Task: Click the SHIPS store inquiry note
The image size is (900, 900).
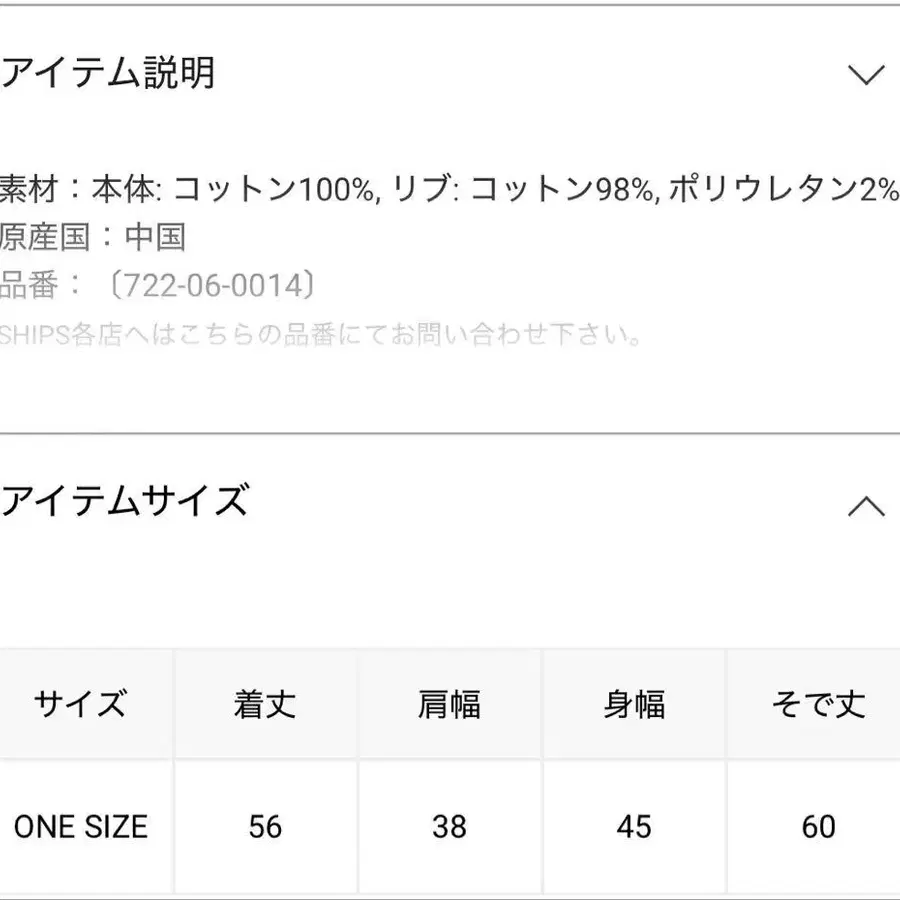Action: (x=320, y=334)
